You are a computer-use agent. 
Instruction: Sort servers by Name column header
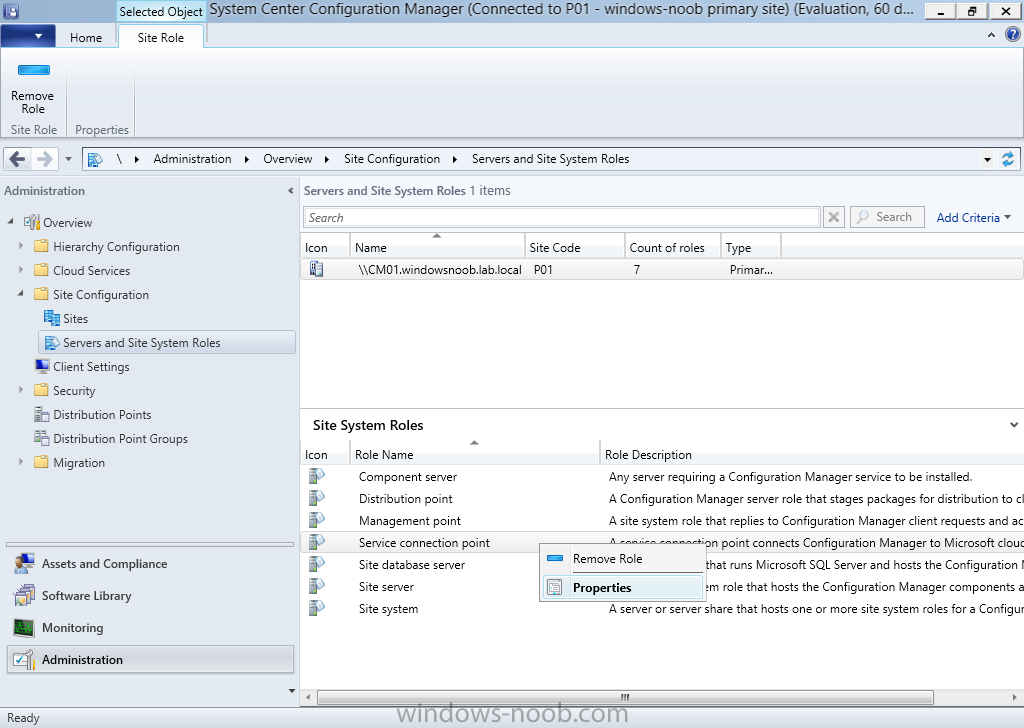point(437,247)
